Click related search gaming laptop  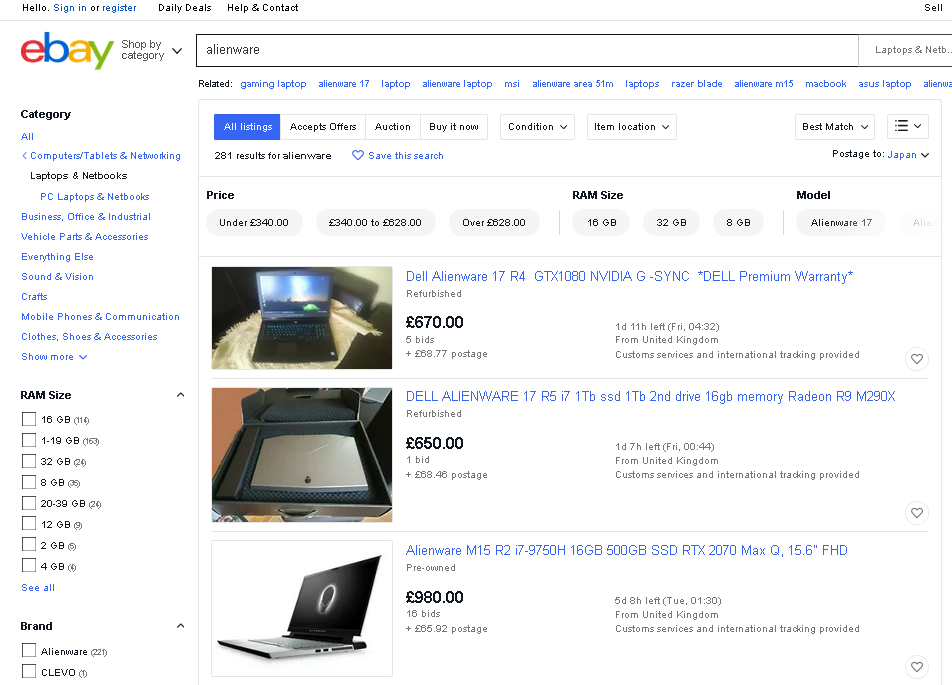(x=273, y=84)
